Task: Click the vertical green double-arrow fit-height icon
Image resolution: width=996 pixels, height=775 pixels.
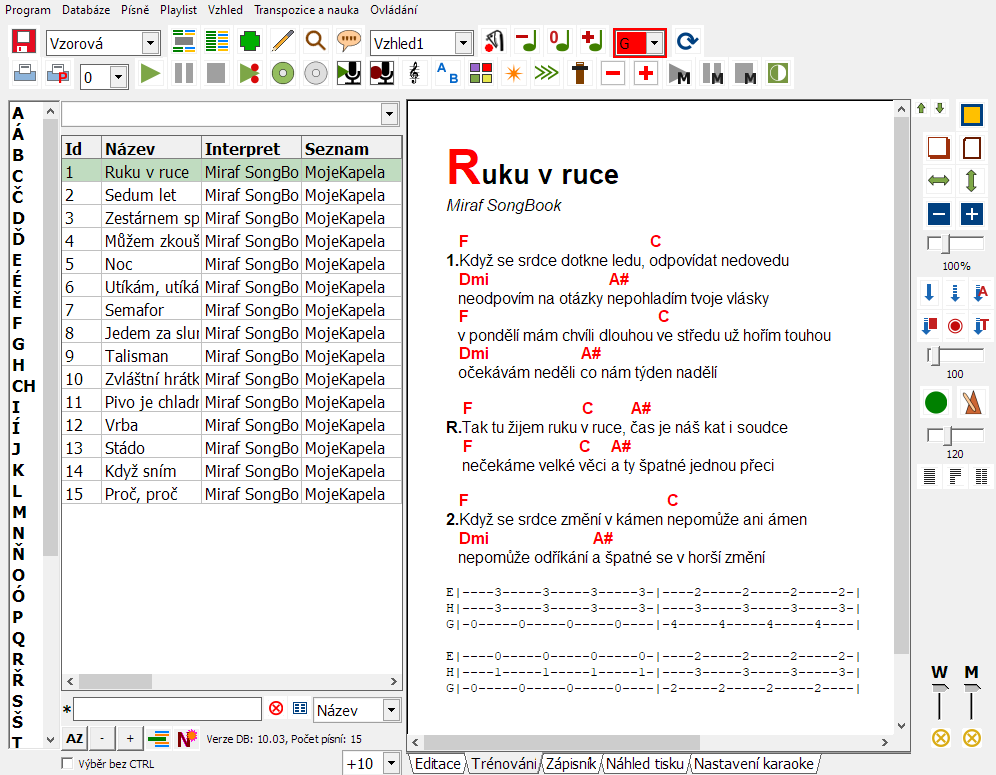Action: 971,180
